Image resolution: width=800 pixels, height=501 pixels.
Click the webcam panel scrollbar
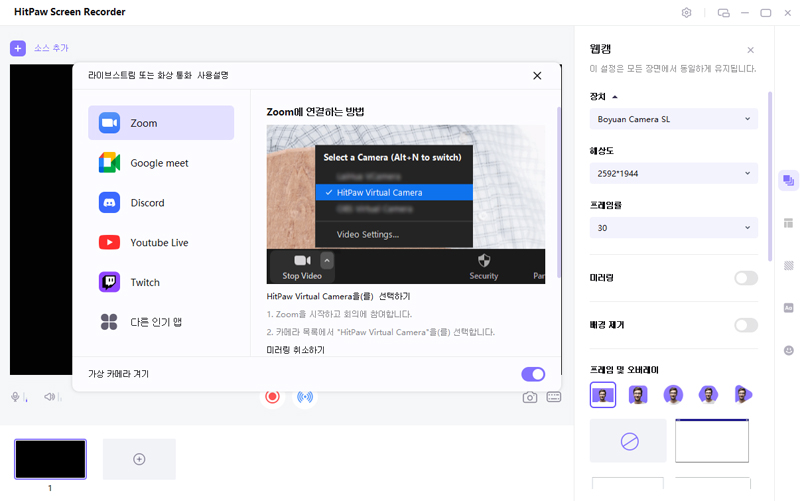(x=770, y=177)
